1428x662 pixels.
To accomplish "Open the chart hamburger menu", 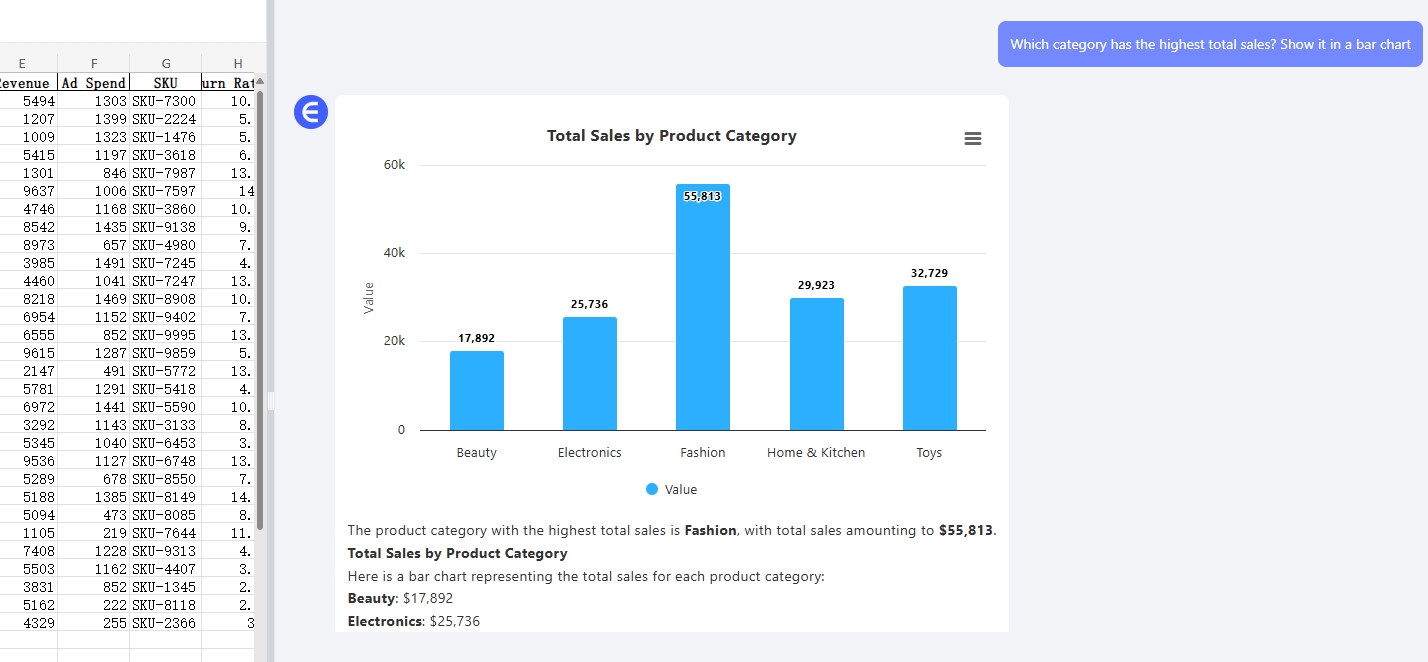I will [972, 139].
